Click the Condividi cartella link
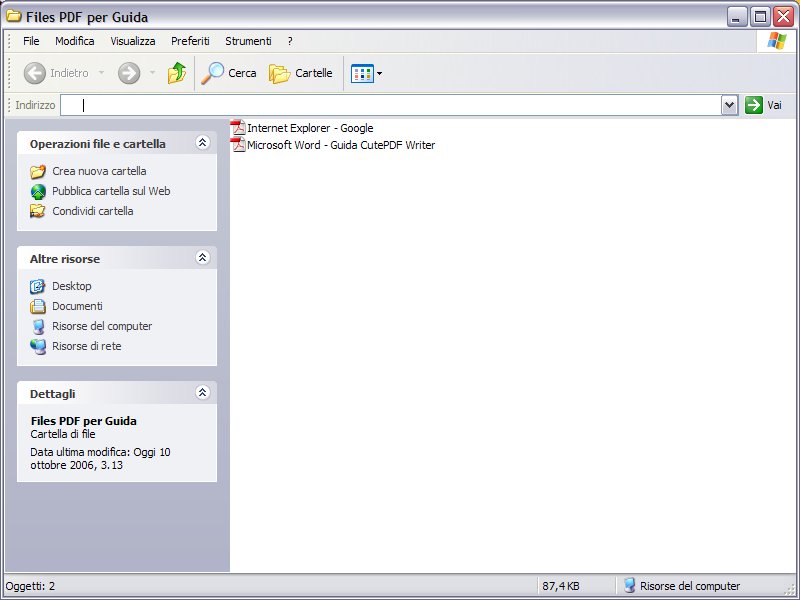The height and width of the screenshot is (600, 800). 92,211
